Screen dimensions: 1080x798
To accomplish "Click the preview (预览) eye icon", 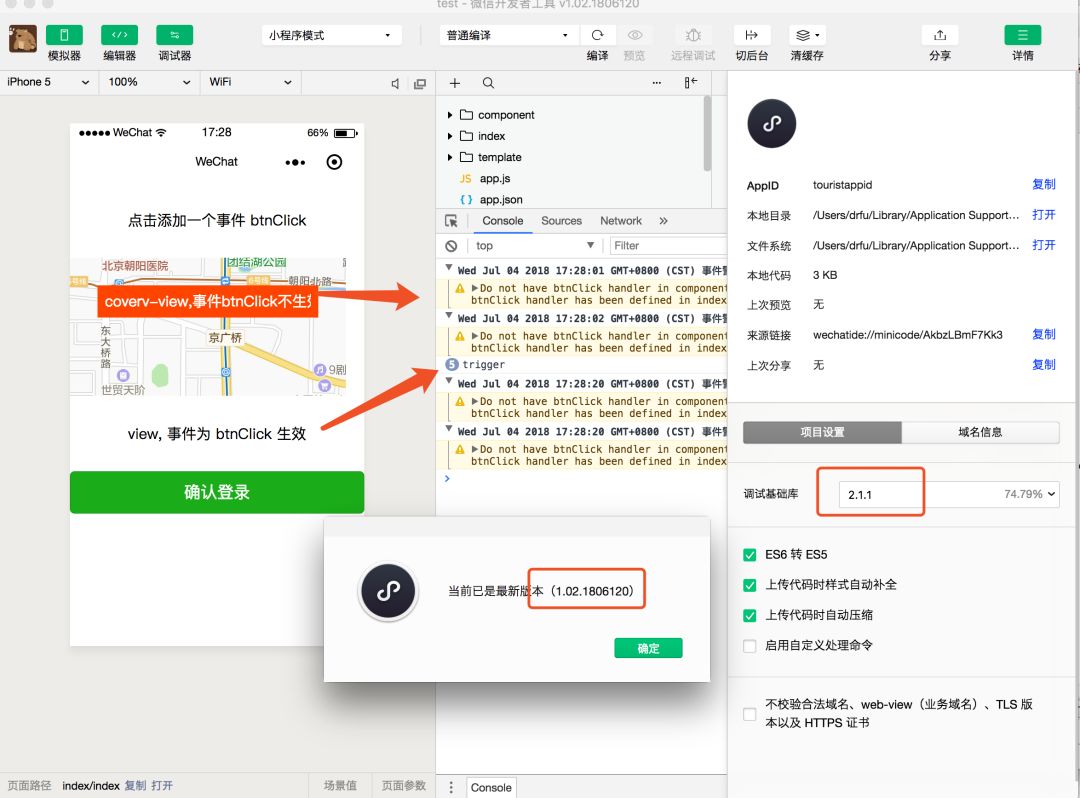I will coord(634,35).
